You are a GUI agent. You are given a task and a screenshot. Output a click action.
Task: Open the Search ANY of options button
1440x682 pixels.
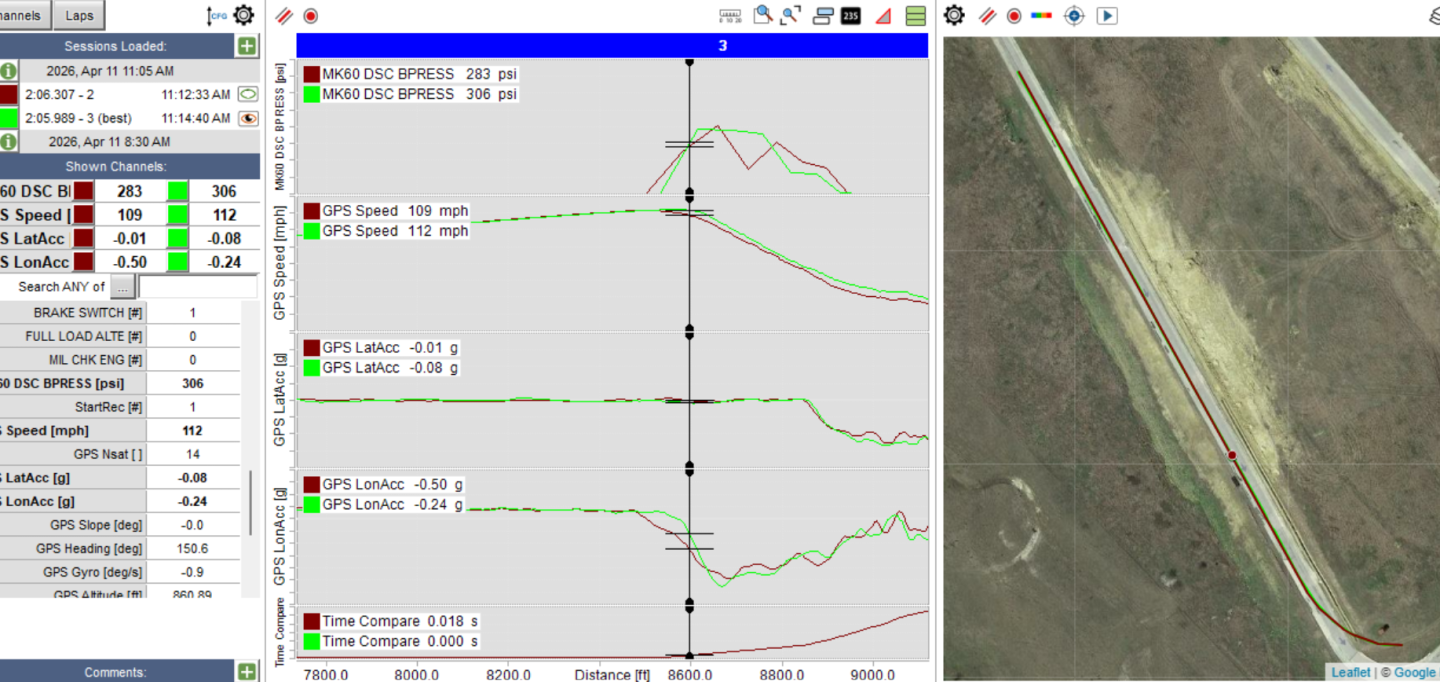coord(122,287)
